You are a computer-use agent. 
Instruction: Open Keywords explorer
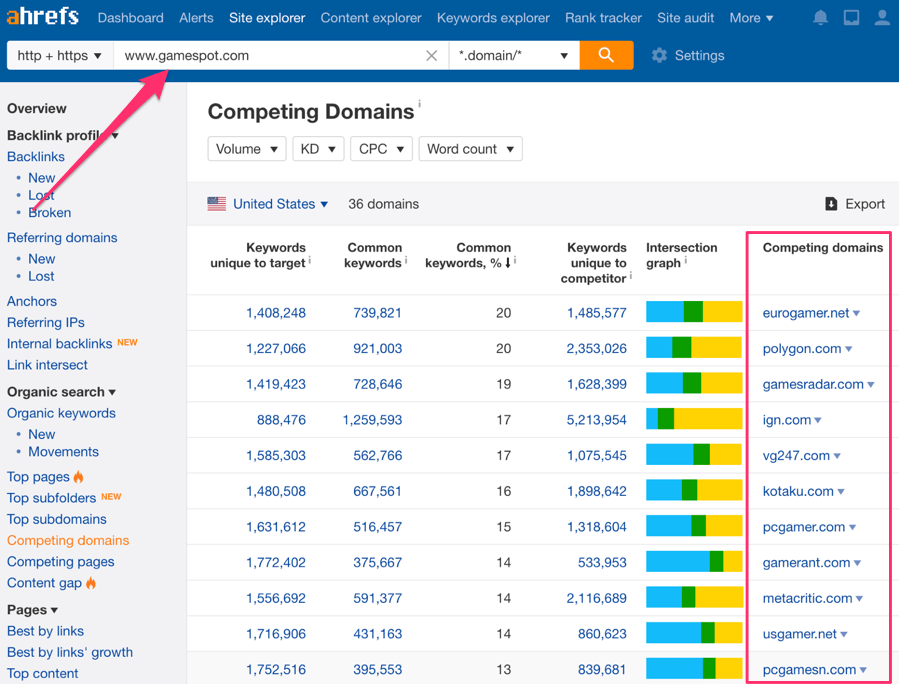(493, 18)
